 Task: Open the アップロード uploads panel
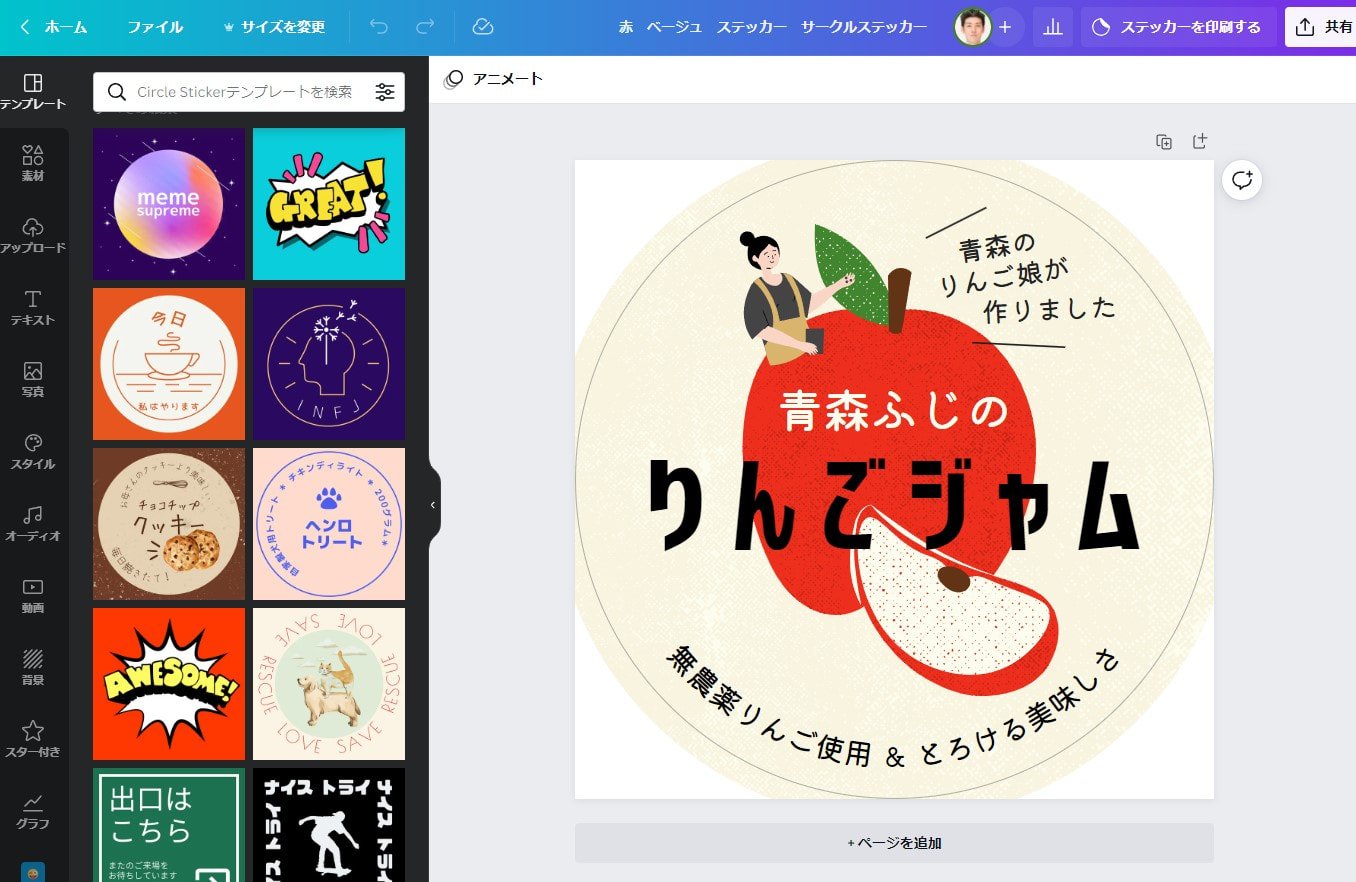33,235
